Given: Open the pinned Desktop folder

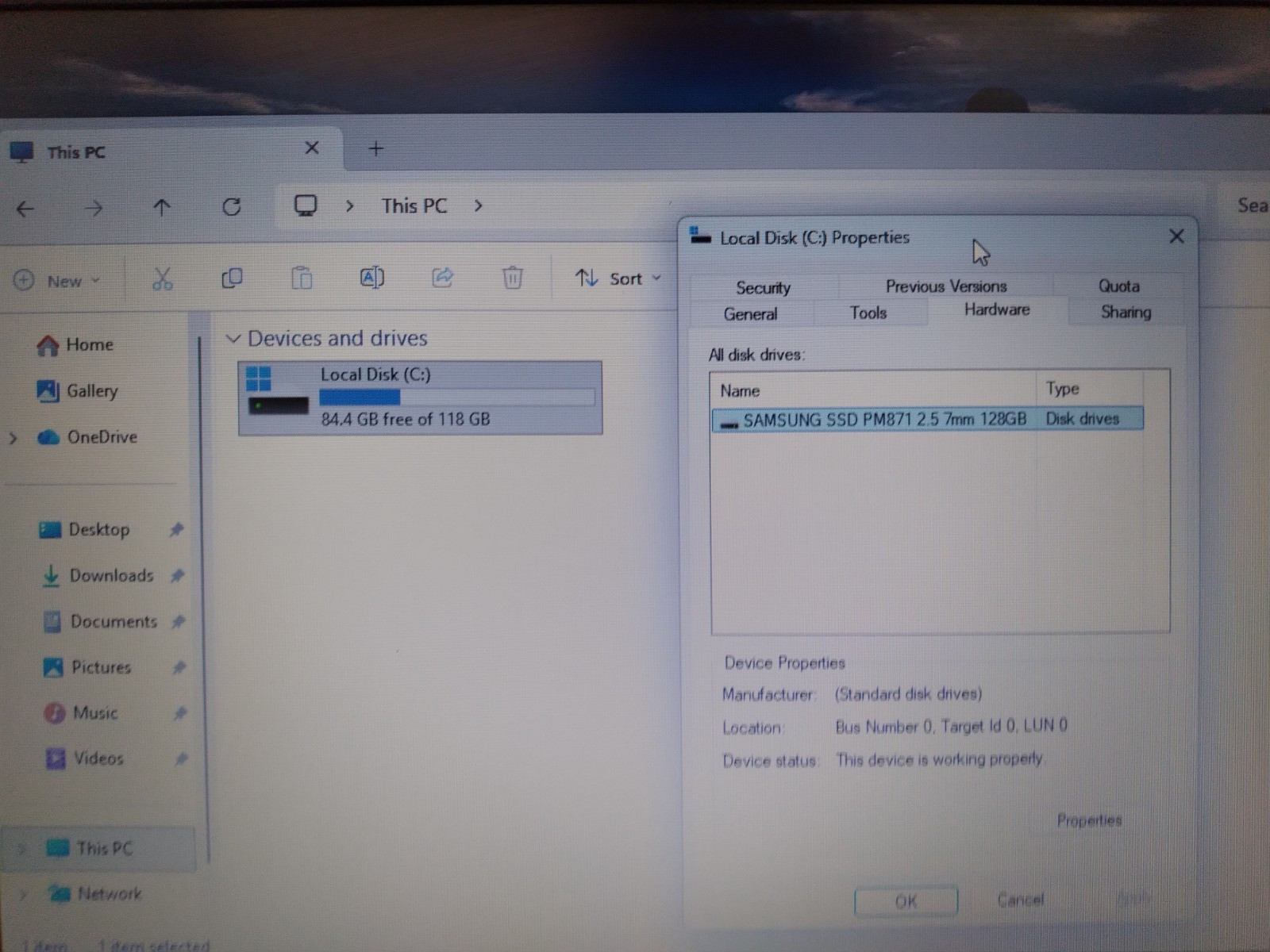Looking at the screenshot, I should [x=84, y=530].
